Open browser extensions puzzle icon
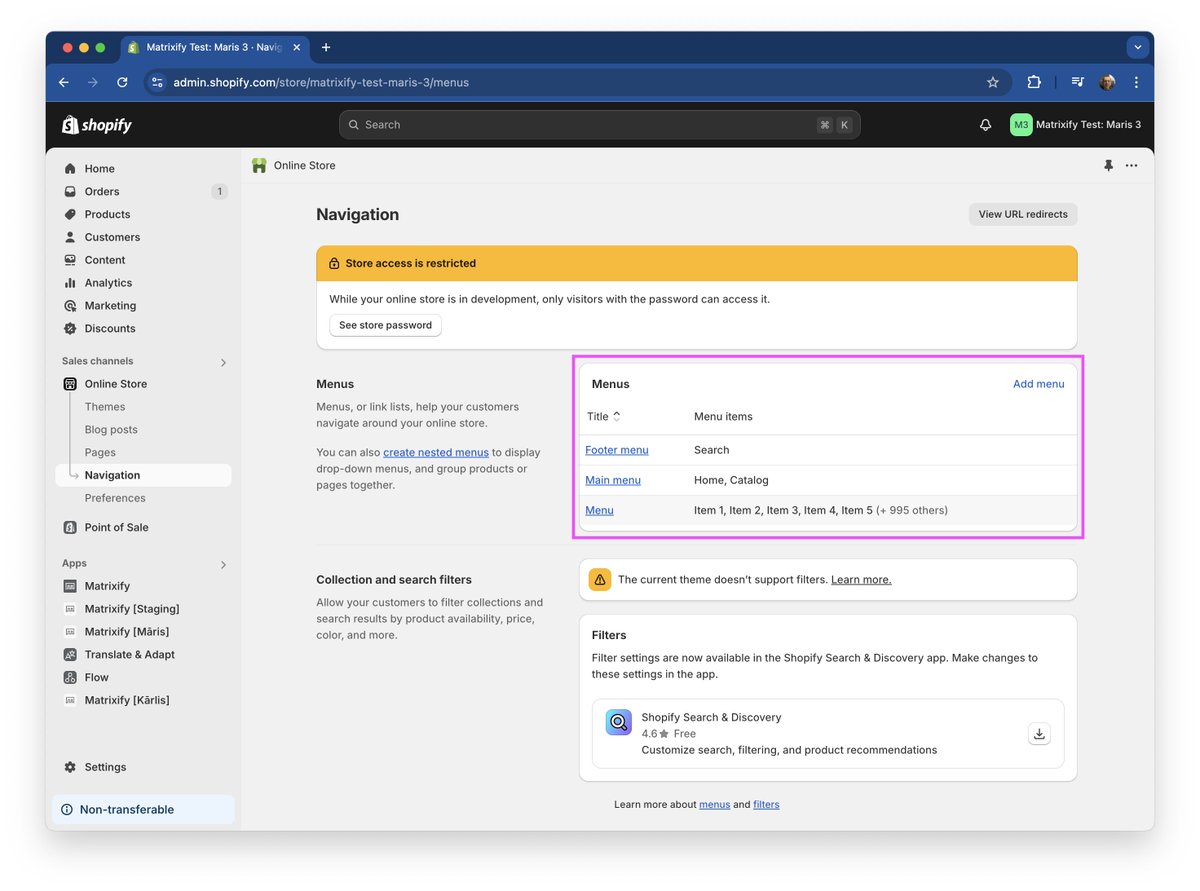The height and width of the screenshot is (891, 1200). [x=1034, y=83]
